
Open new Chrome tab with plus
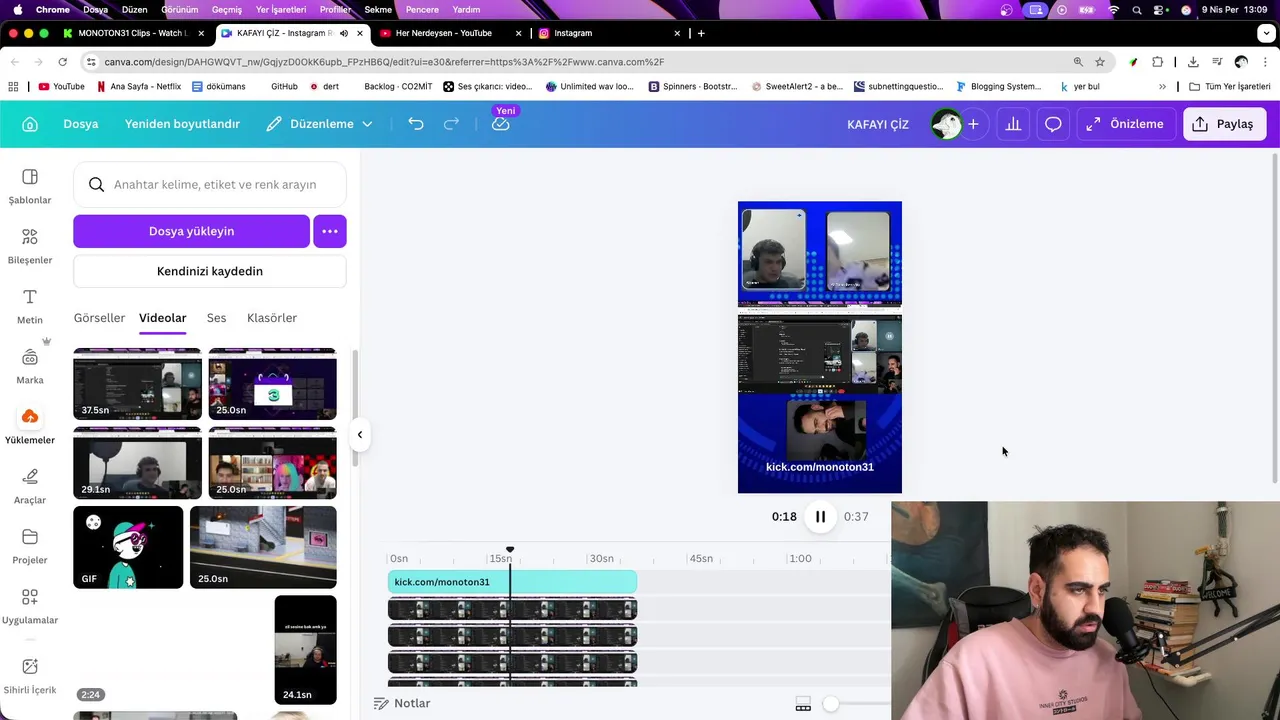click(701, 33)
